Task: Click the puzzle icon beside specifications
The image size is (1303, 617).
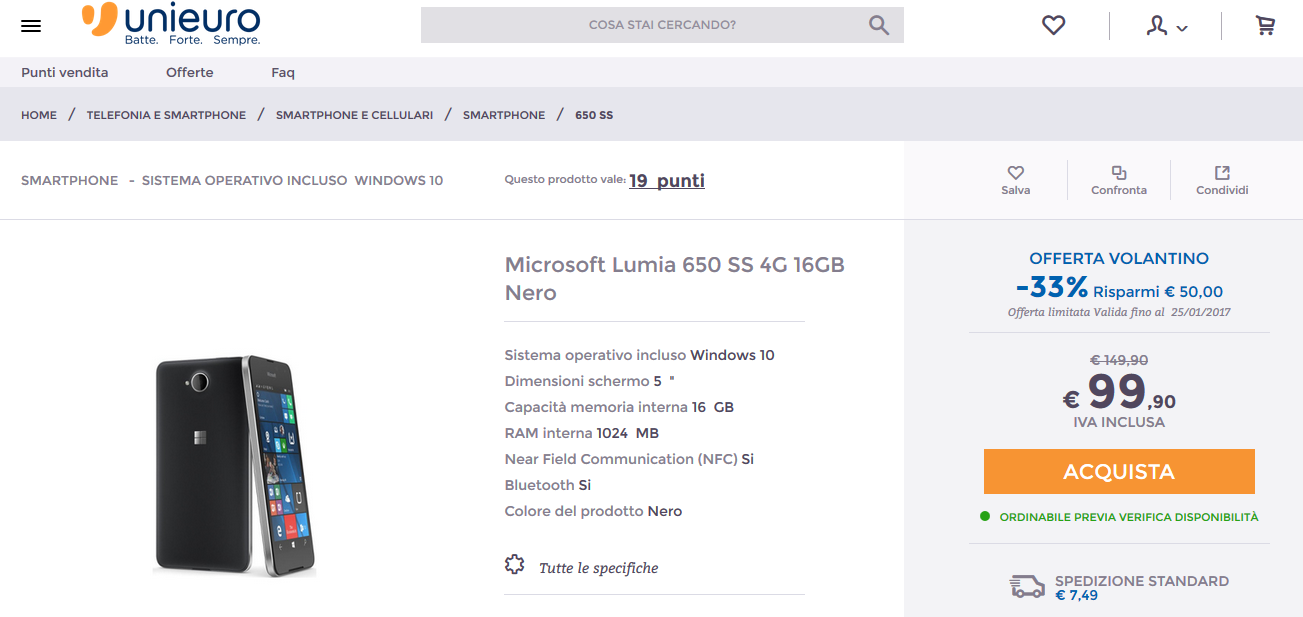Action: point(515,565)
